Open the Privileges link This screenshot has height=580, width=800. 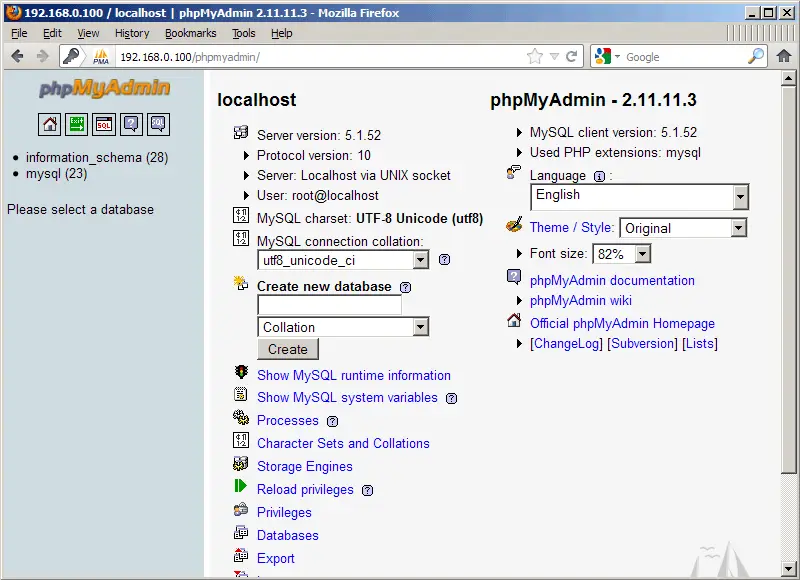(x=284, y=513)
